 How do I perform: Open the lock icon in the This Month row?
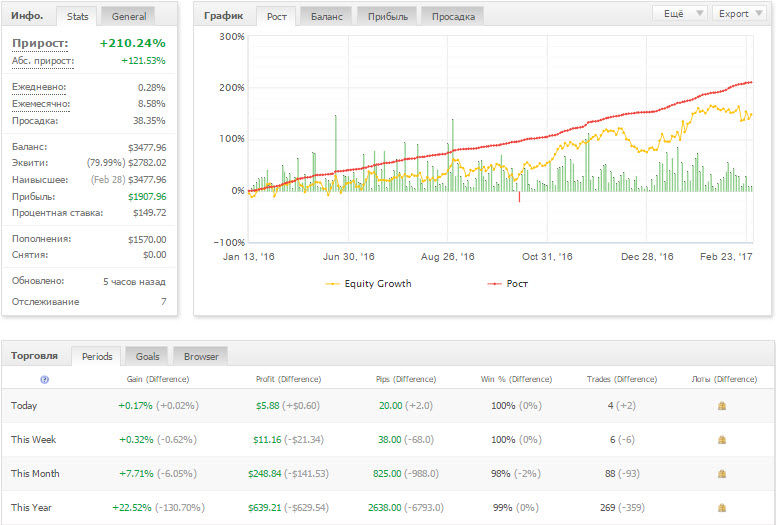click(x=722, y=474)
